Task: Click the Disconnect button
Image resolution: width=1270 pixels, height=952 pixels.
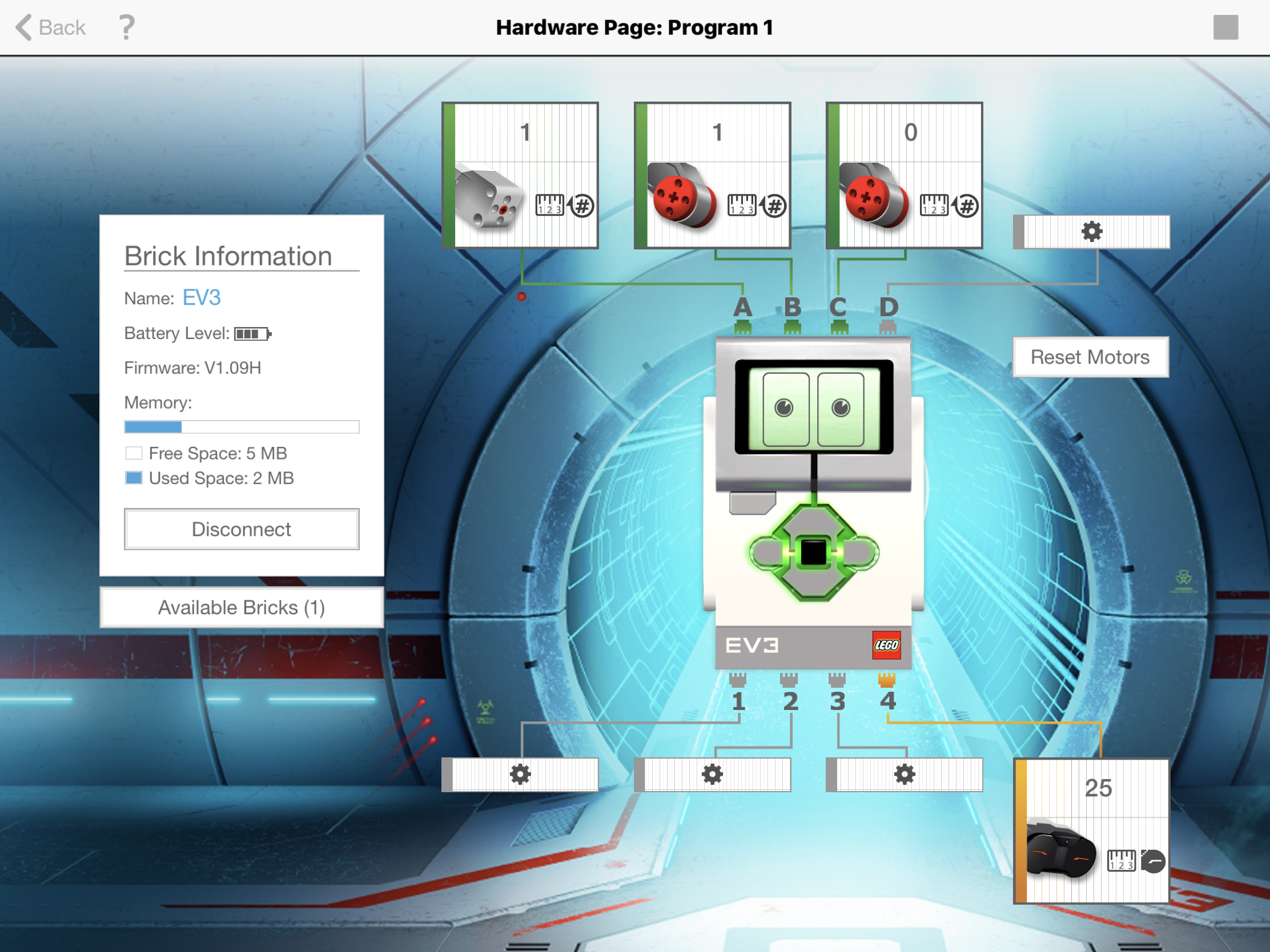Action: pyautogui.click(x=242, y=529)
